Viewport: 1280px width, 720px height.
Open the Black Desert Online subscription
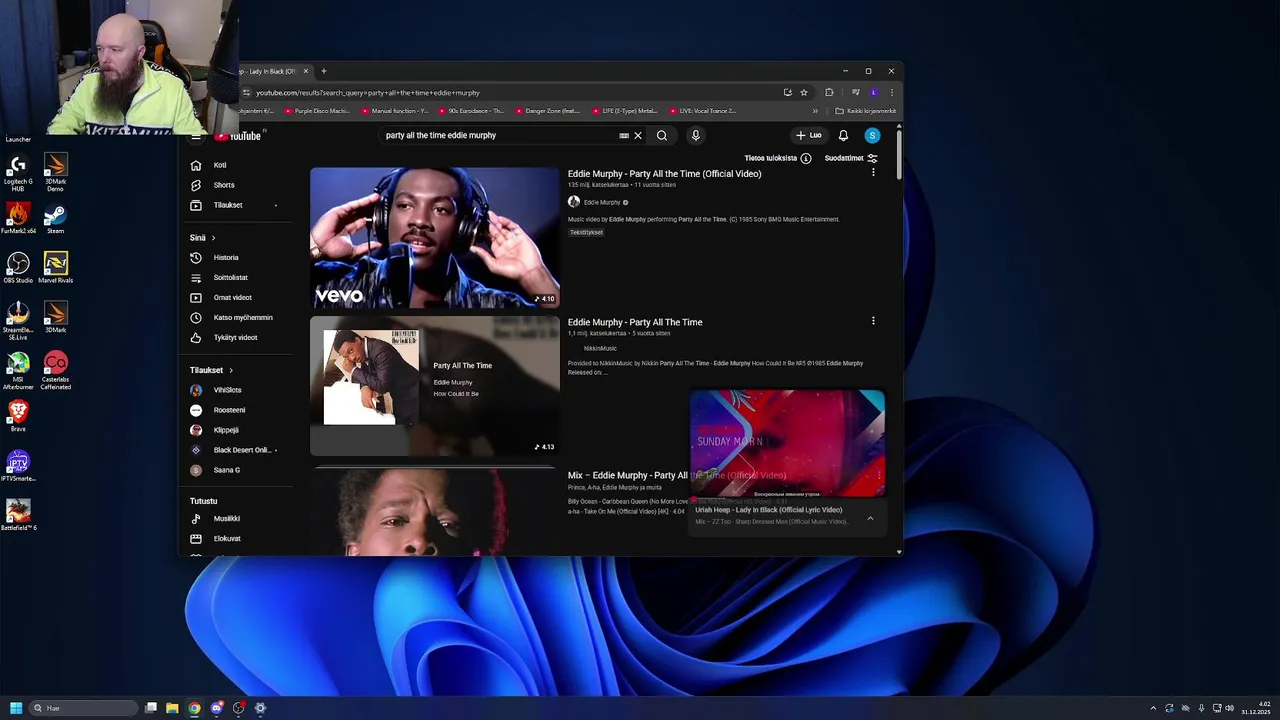click(237, 450)
